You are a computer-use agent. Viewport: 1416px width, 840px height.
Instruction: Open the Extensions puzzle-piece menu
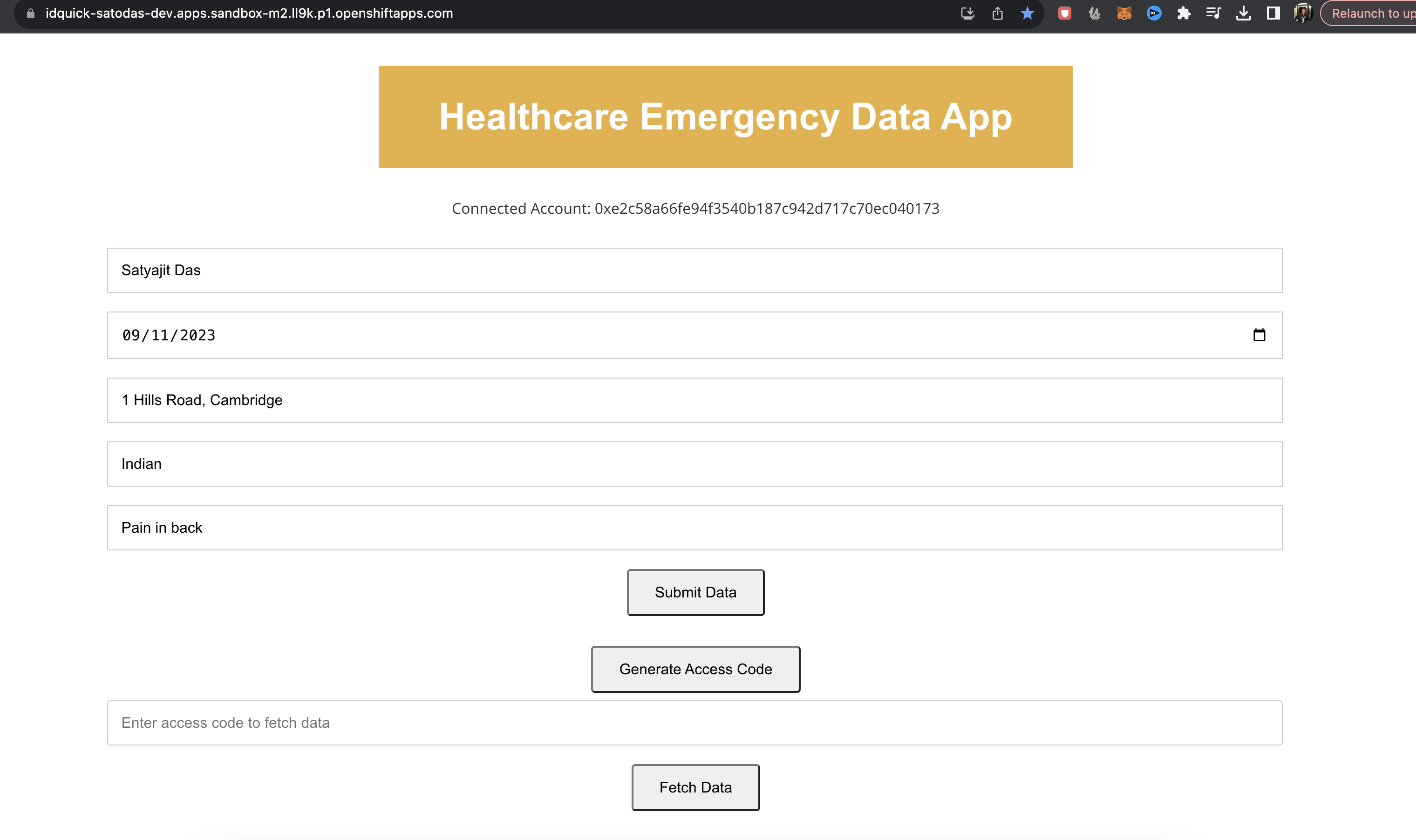[x=1183, y=13]
